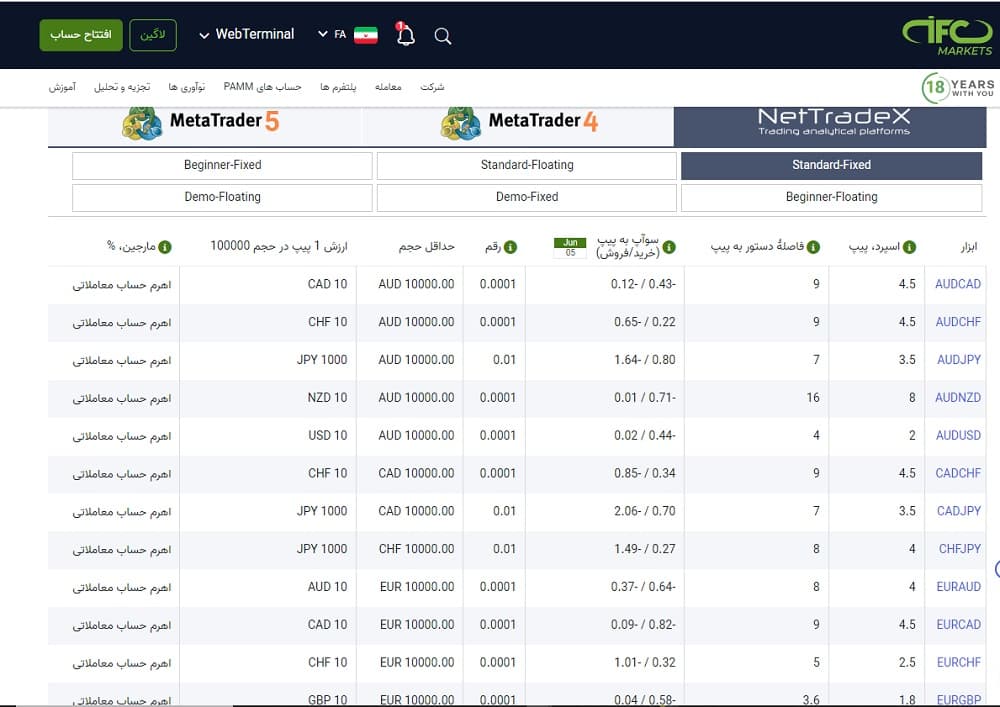Click the 18 Years With You badge
This screenshot has height=707, width=1000.
click(957, 88)
